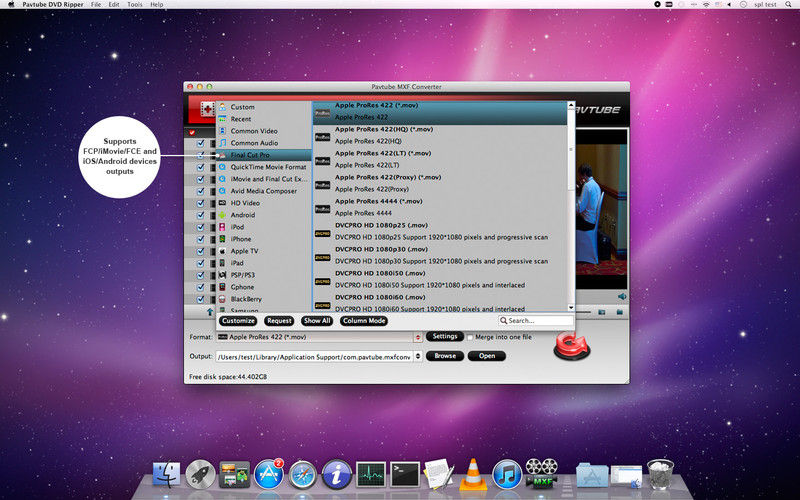Screen dimensions: 800x500
Task: Choose Apple ProRes 422(LT) format
Action: click(440, 159)
